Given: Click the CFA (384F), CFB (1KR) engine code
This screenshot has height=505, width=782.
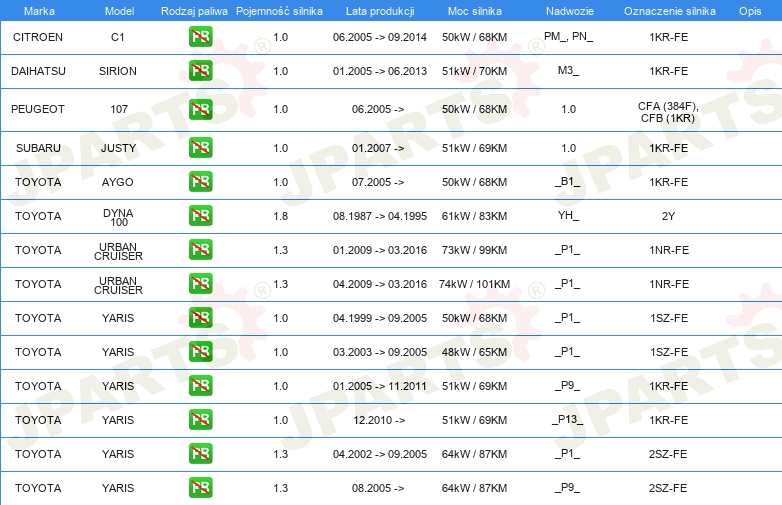Looking at the screenshot, I should pyautogui.click(x=668, y=112).
